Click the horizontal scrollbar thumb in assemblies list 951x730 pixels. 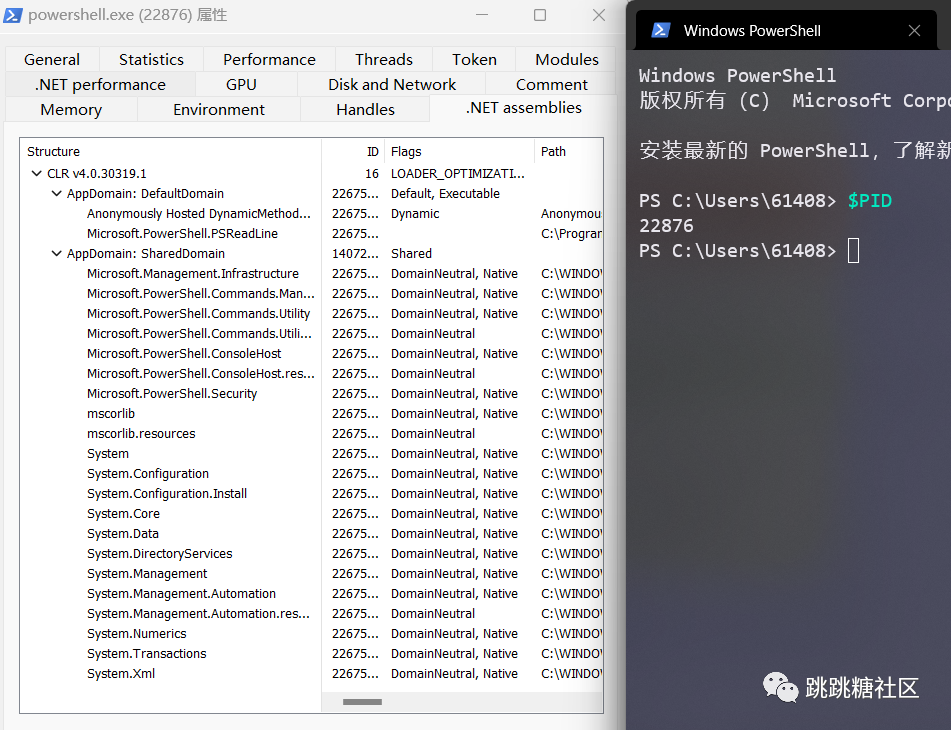click(362, 702)
